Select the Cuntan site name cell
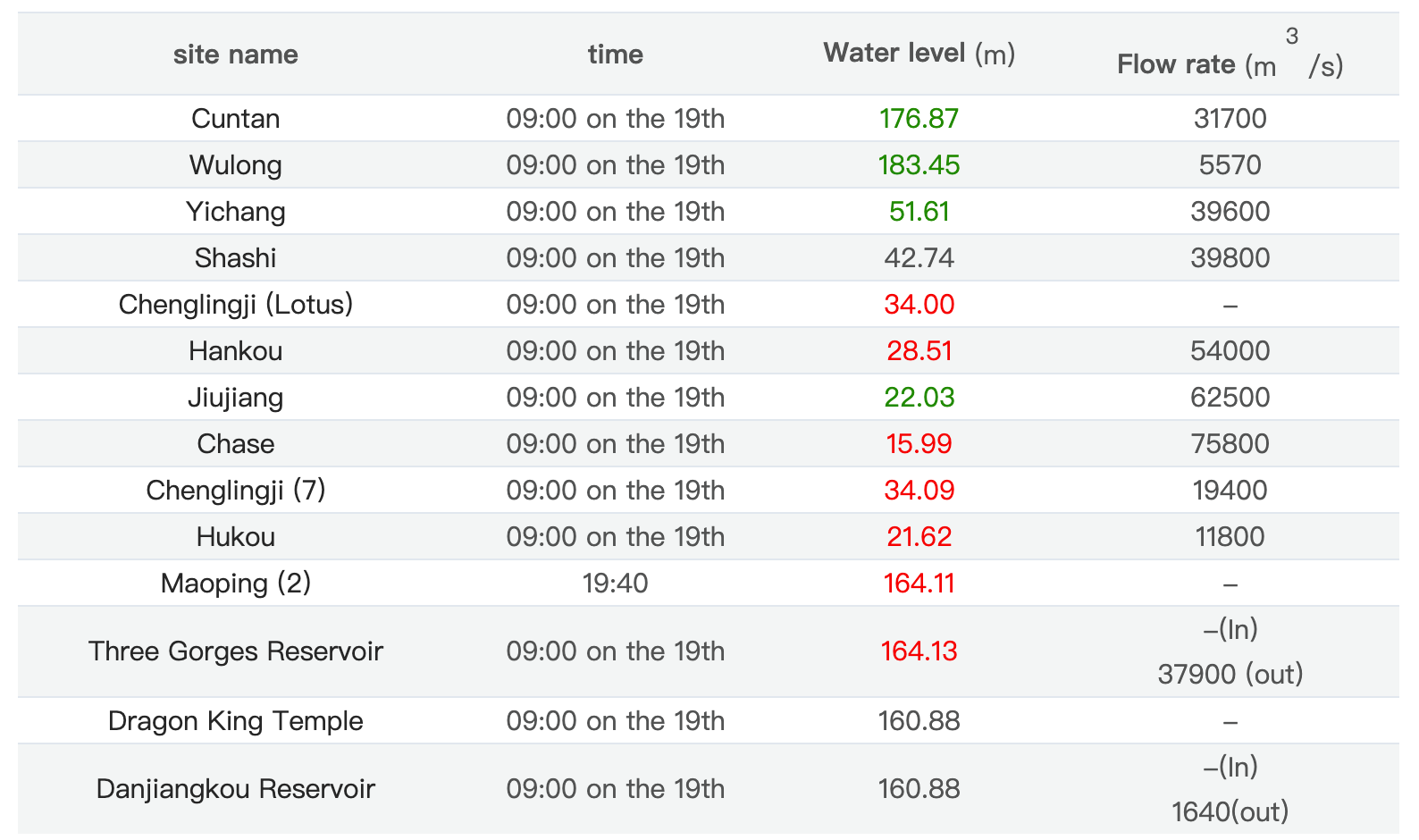This screenshot has height=840, width=1419. coord(236,119)
